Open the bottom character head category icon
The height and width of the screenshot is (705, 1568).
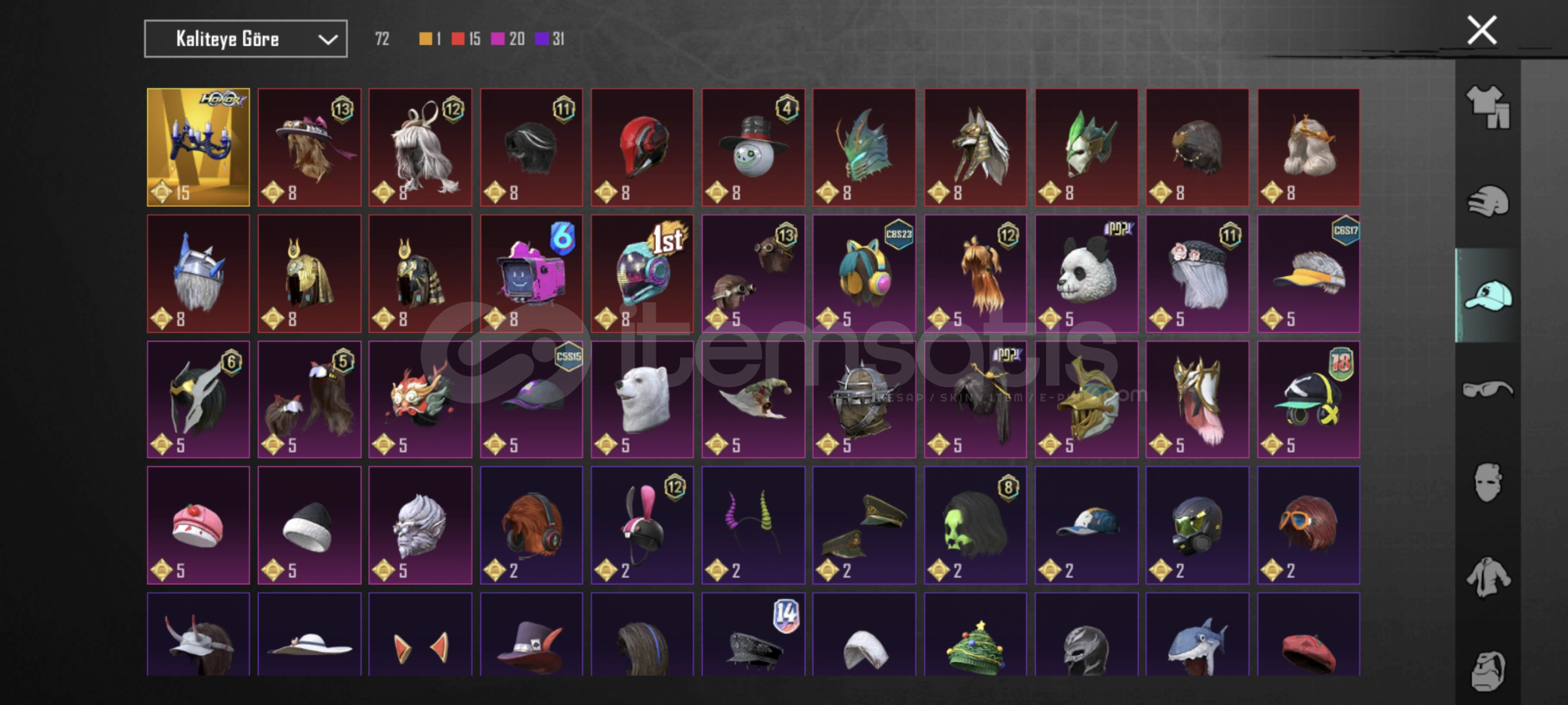pyautogui.click(x=1488, y=671)
